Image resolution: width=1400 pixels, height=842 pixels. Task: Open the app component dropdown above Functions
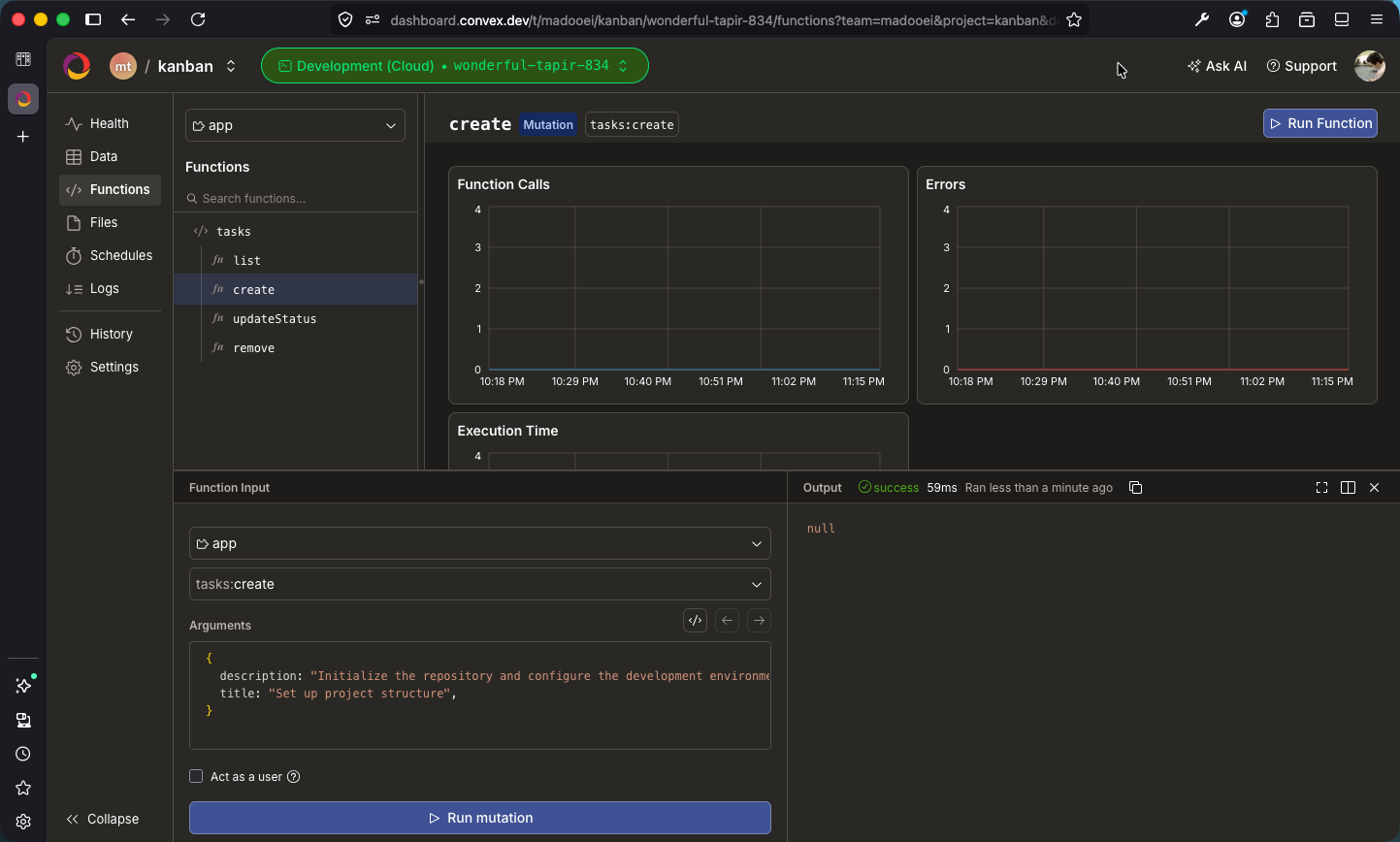(x=295, y=125)
